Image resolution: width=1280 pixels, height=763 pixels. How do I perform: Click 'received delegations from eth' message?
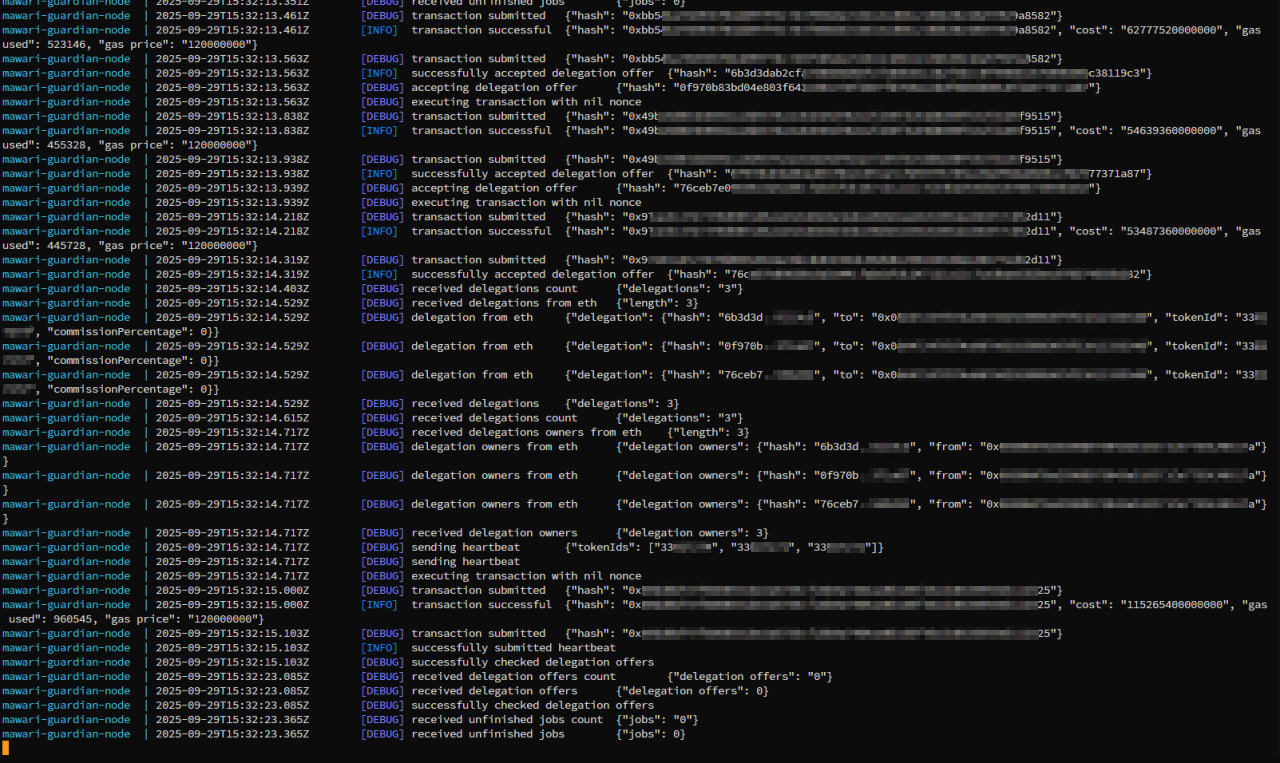tap(504, 303)
